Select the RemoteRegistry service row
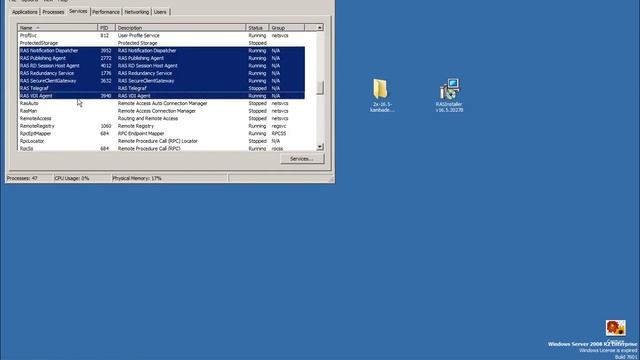 (x=162, y=126)
